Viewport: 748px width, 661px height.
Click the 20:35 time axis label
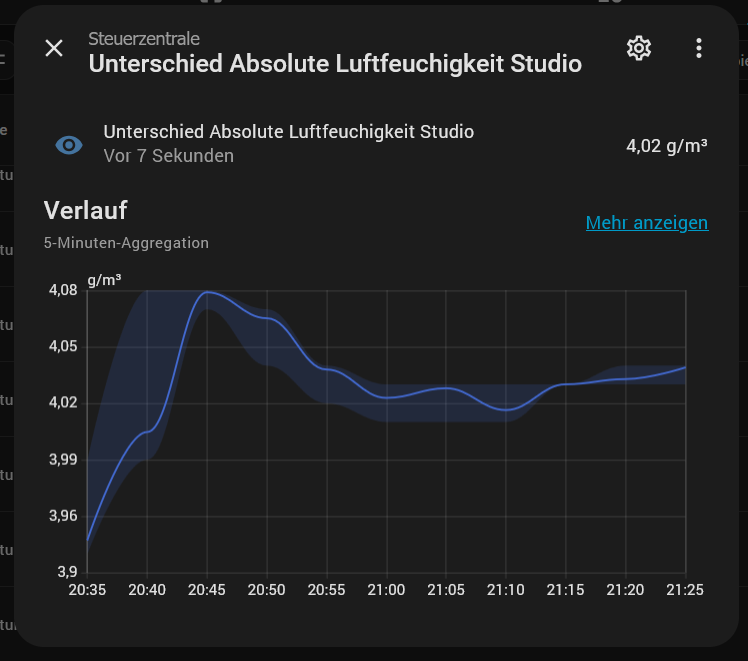87,590
